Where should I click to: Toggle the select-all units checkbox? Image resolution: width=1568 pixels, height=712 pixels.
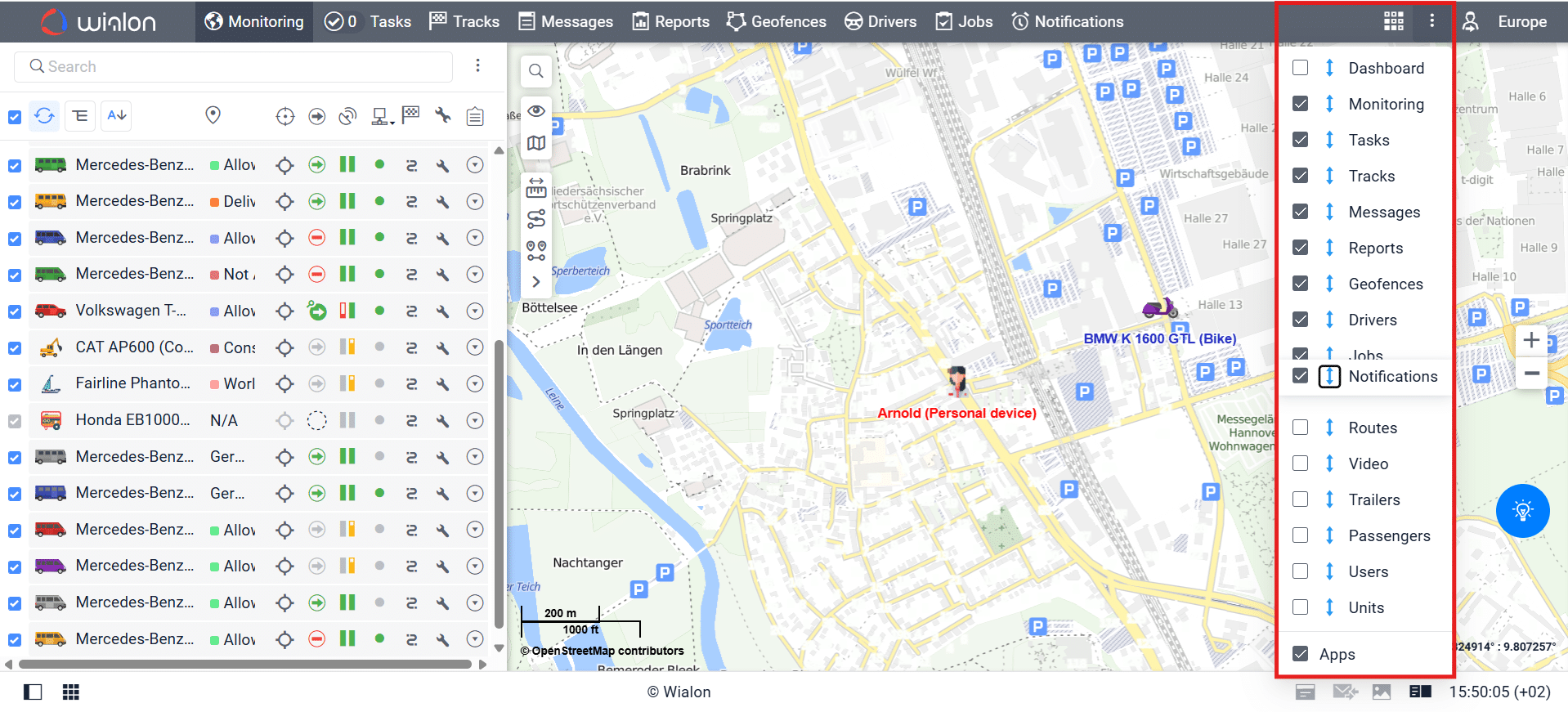click(15, 117)
